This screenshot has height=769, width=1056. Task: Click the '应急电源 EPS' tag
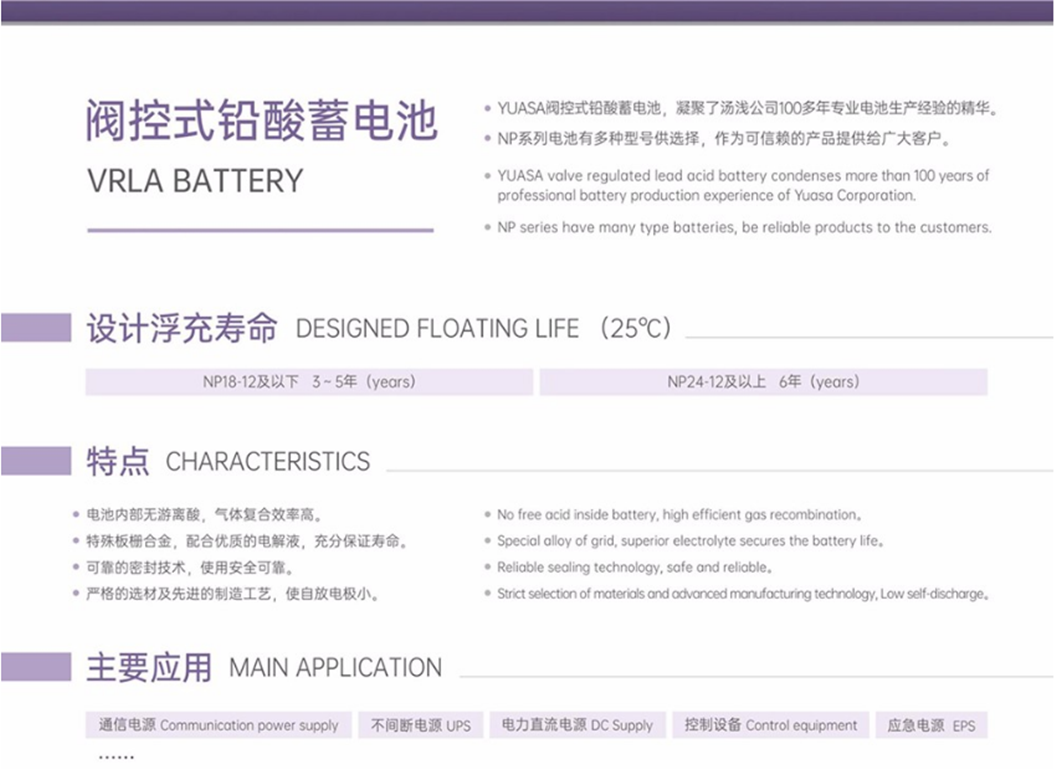pos(931,725)
